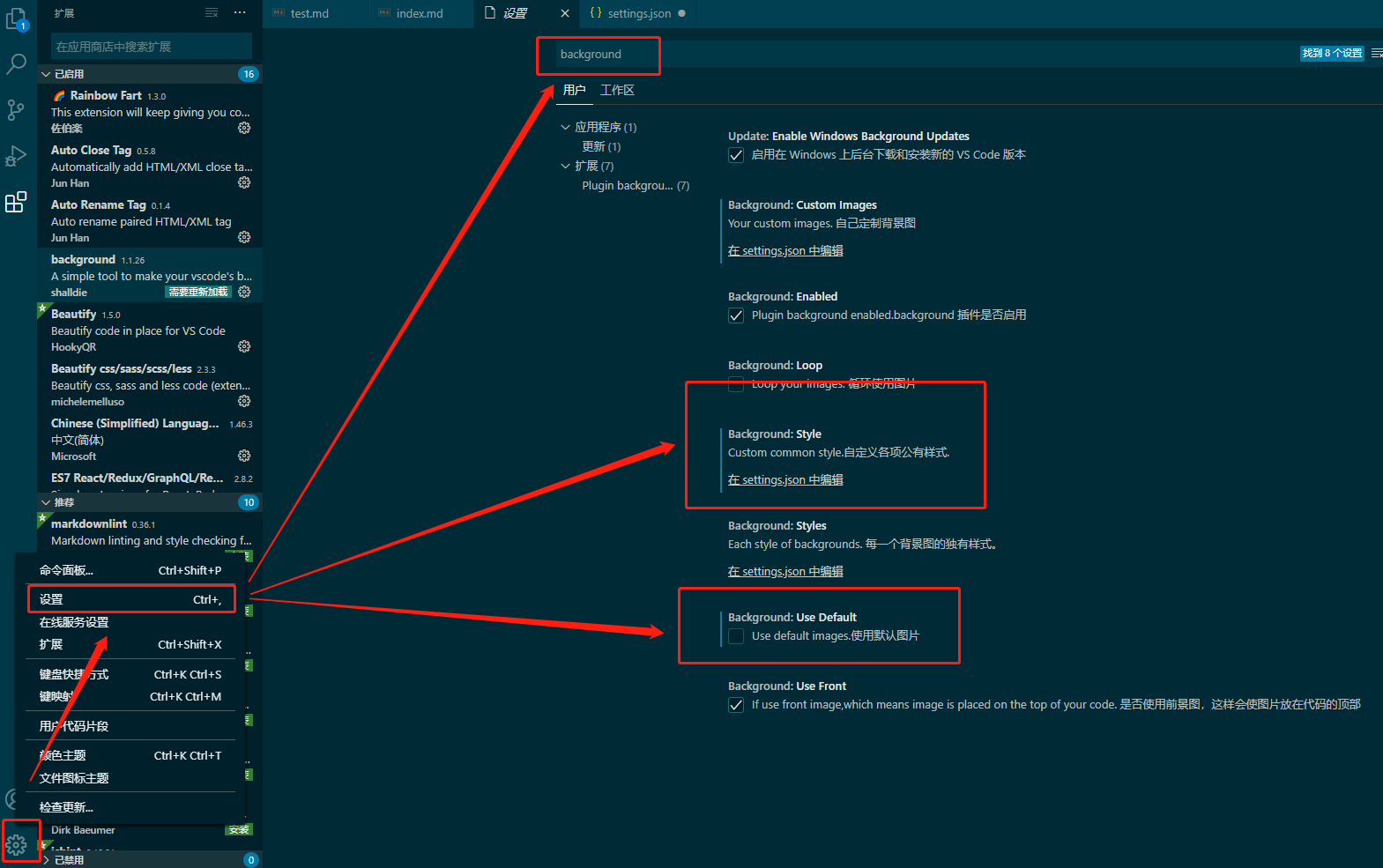Collapse the 已启用 extensions section

click(x=150, y=74)
